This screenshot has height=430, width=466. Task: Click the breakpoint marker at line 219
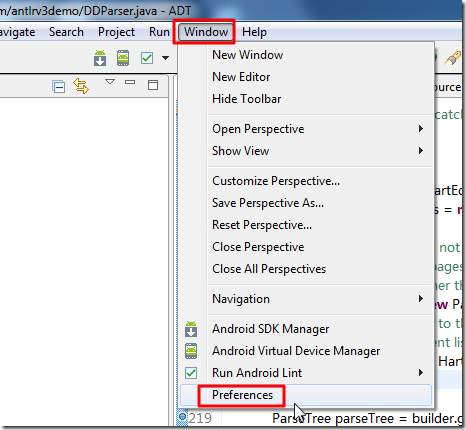(x=182, y=417)
